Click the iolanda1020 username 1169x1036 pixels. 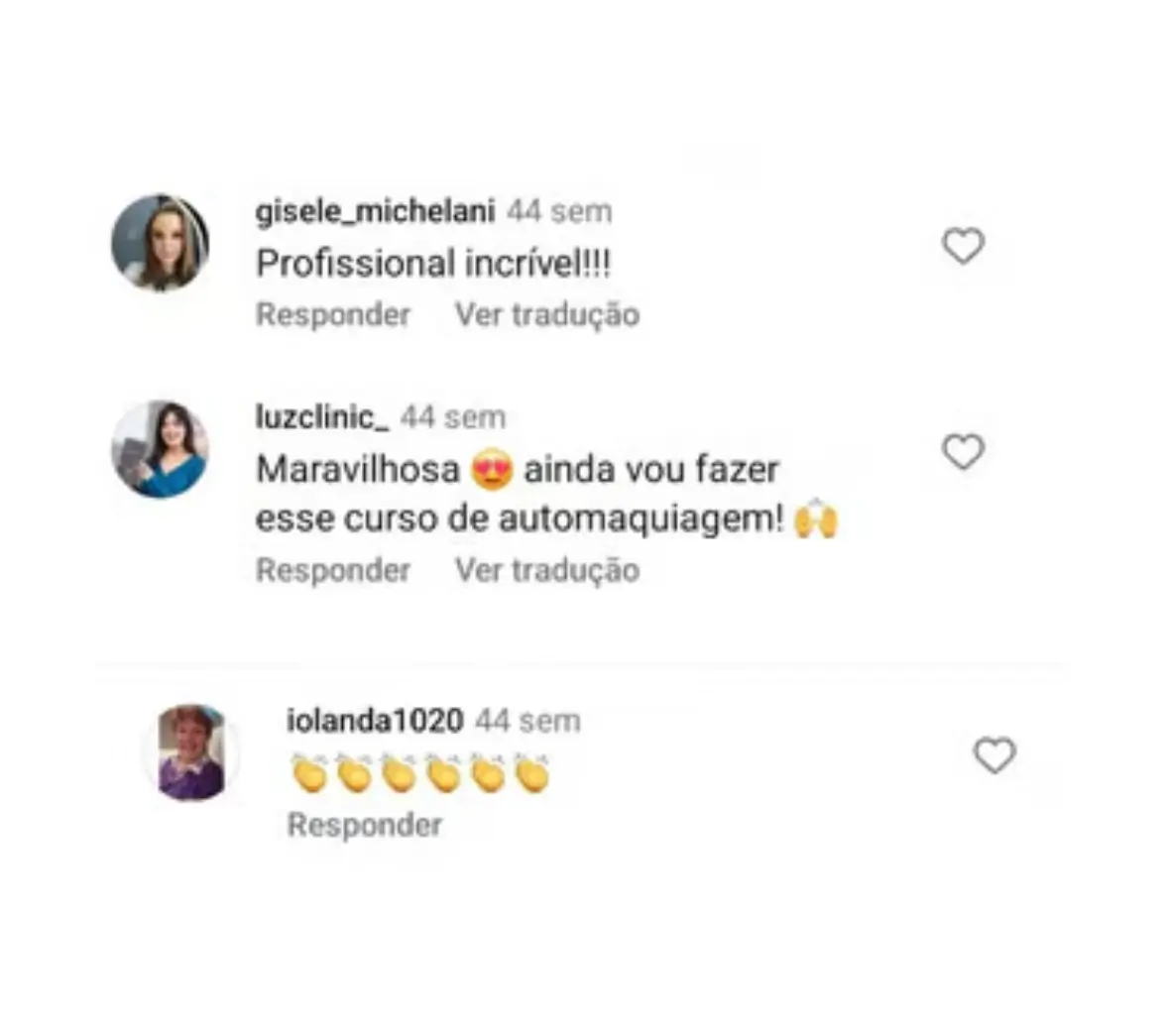[375, 721]
